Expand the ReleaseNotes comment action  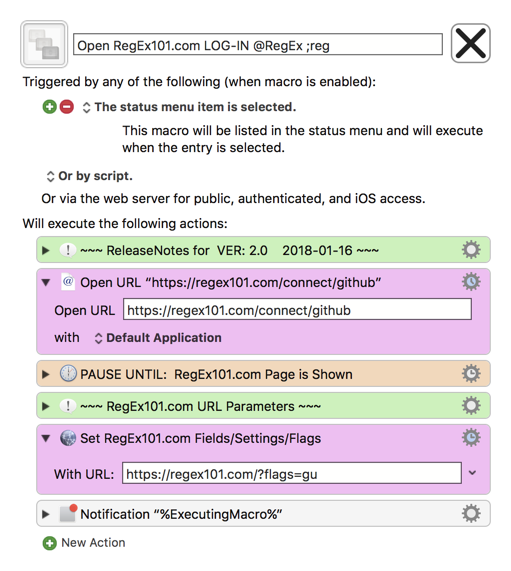tap(46, 250)
